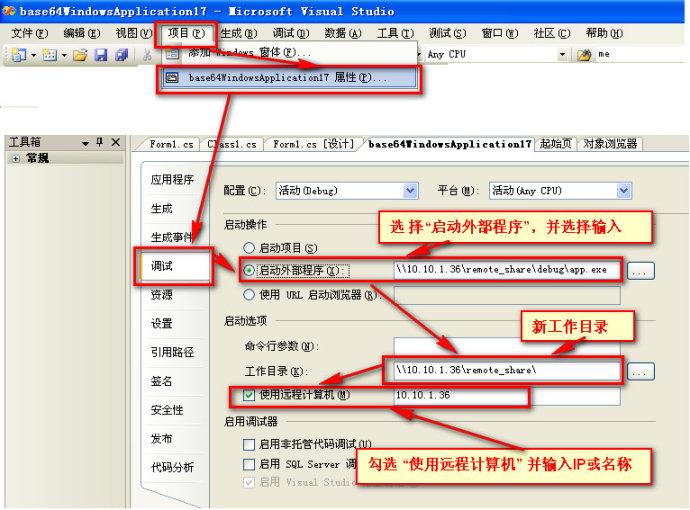Switch to the base64WindowsApplication17 tab
Image resolution: width=690 pixels, height=510 pixels.
pyautogui.click(x=450, y=144)
